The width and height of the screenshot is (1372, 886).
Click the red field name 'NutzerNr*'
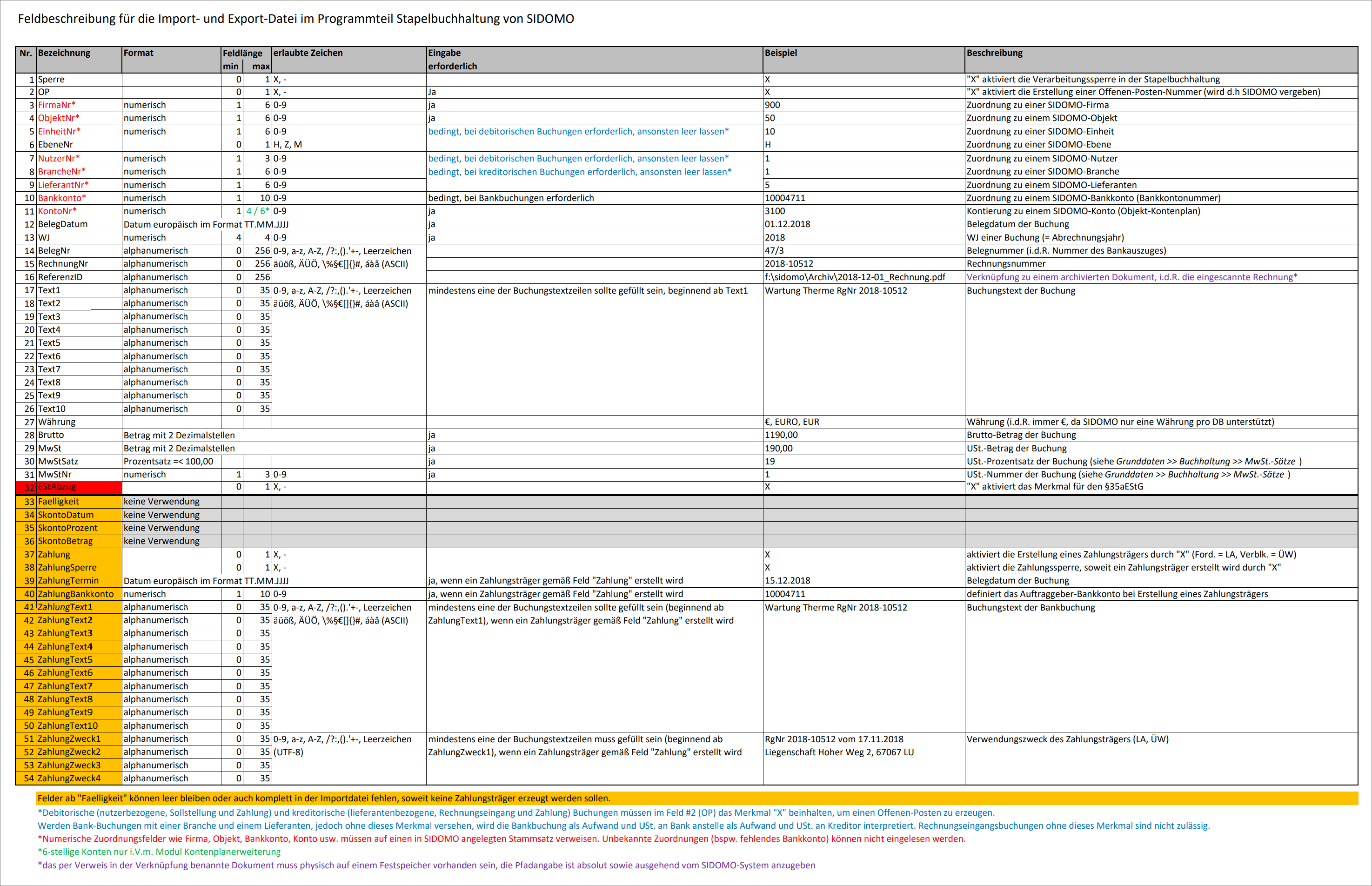[59, 158]
